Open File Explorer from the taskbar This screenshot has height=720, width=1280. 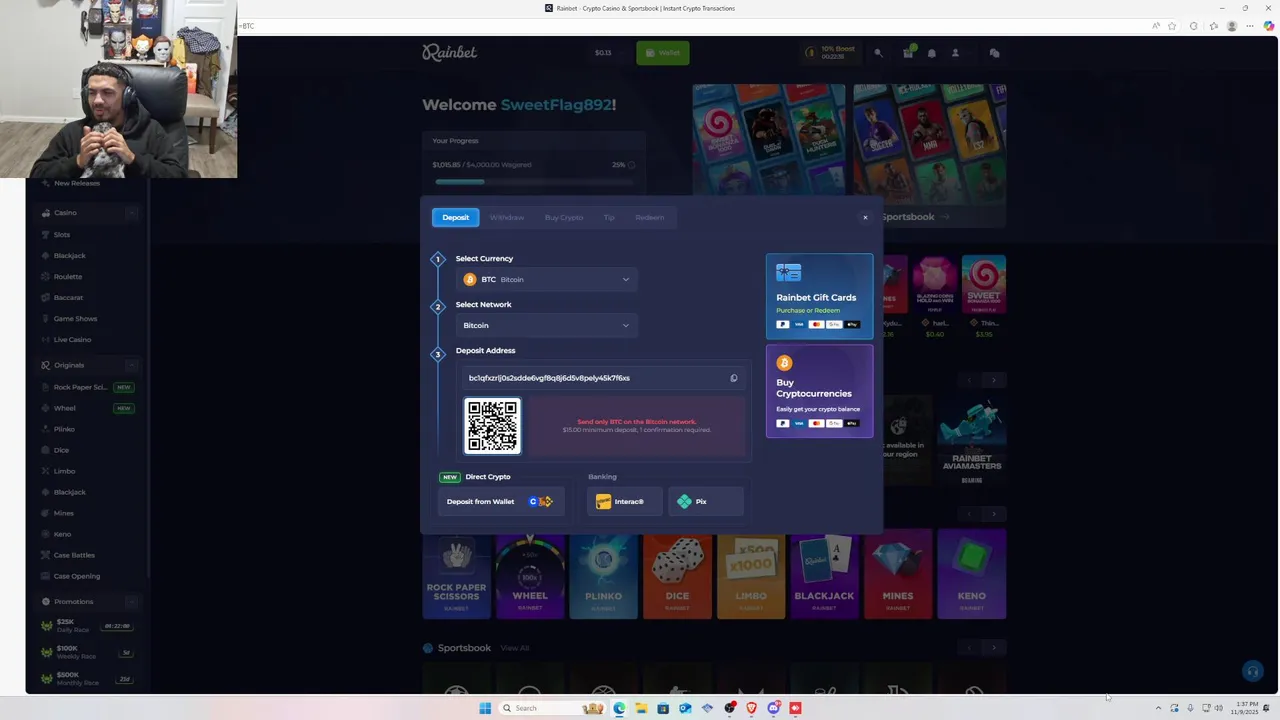point(641,708)
